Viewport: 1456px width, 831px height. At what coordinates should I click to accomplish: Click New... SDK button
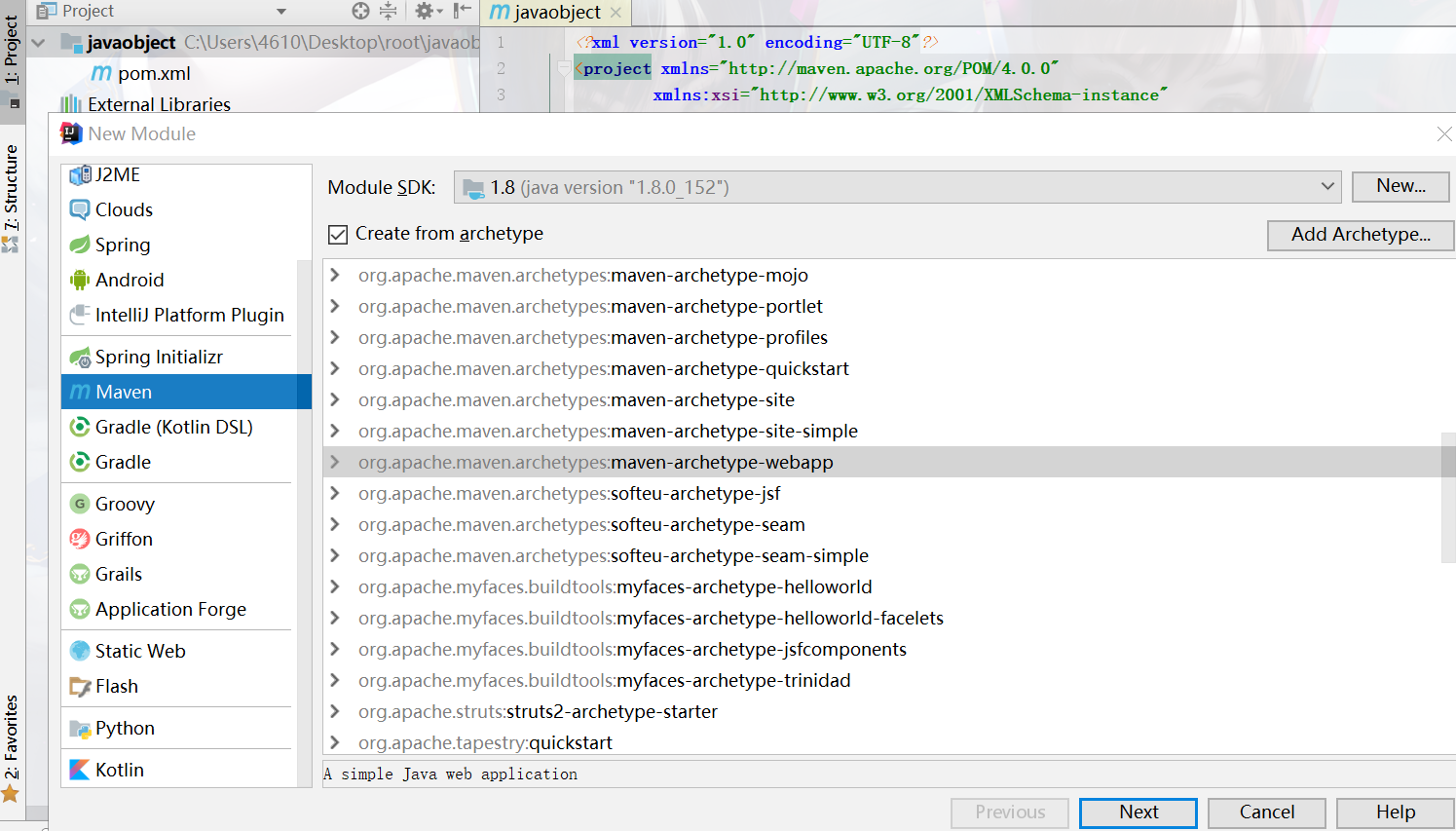[1400, 186]
